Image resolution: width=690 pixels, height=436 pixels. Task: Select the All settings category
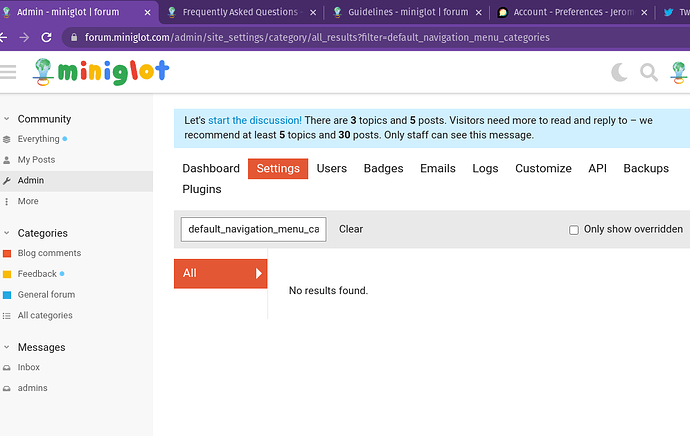point(220,274)
